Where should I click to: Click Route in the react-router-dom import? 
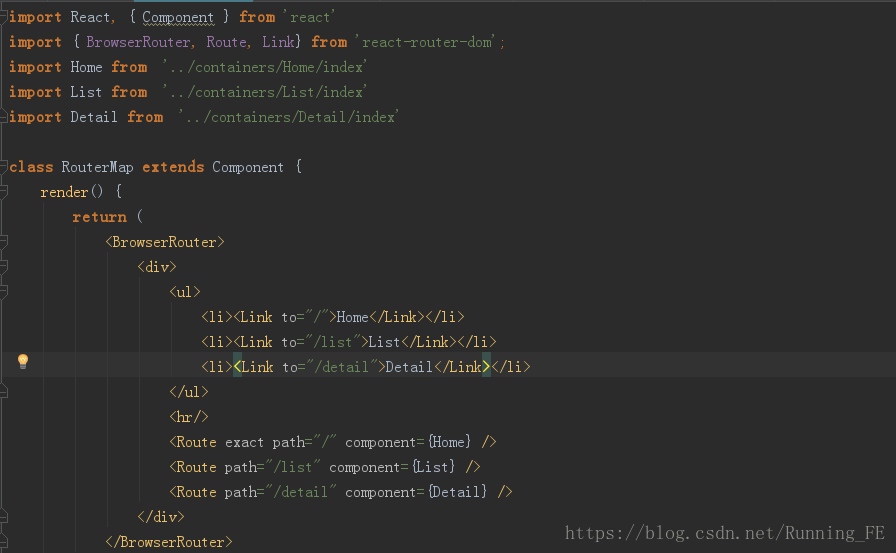[x=226, y=42]
